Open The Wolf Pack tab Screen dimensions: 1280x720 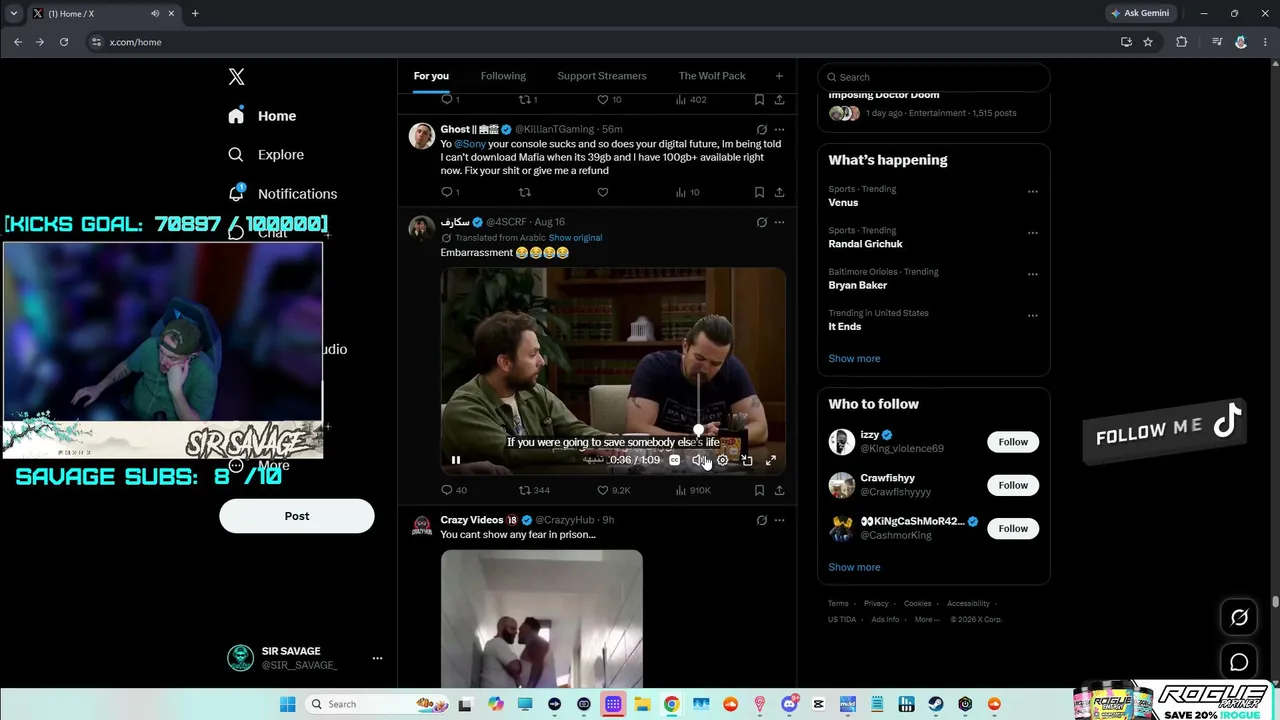coord(712,76)
